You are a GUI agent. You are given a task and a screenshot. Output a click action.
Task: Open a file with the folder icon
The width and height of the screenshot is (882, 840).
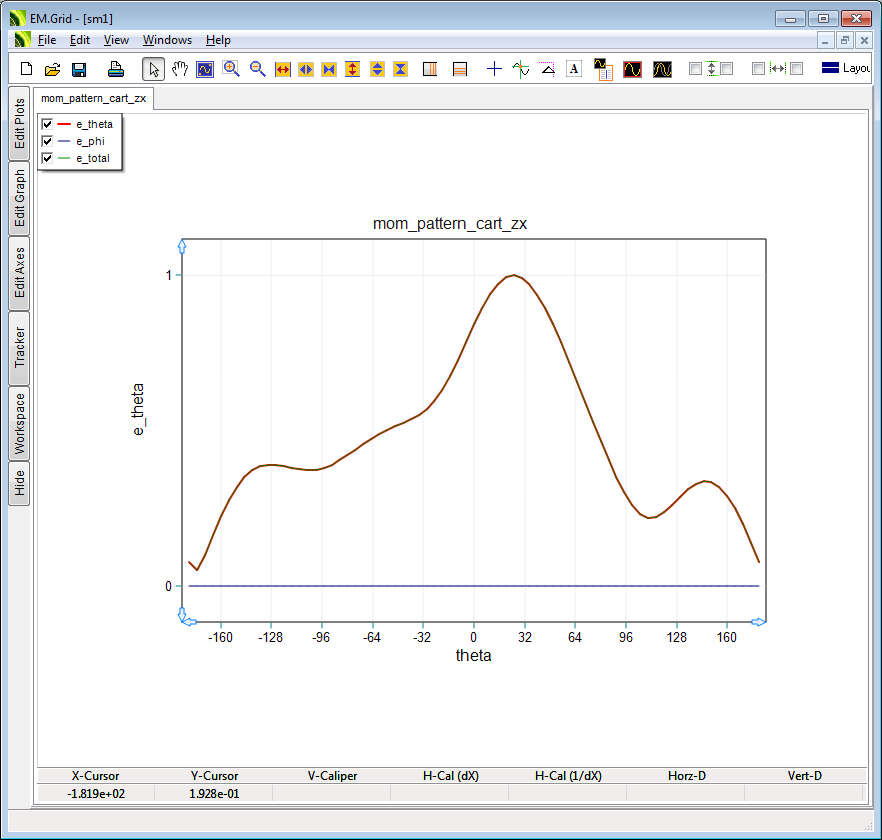[x=53, y=69]
